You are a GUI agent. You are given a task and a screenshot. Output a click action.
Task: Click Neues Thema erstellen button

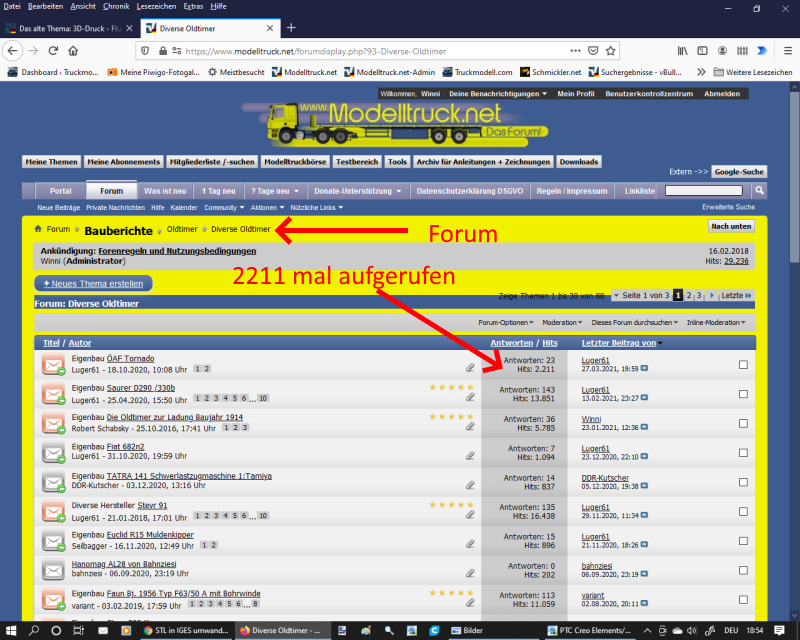93,284
